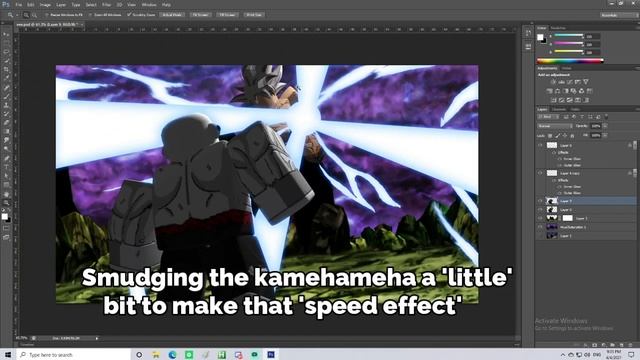Screen dimensions: 640x360
Task: Open the tool preset picker arrow
Action: point(17,15)
